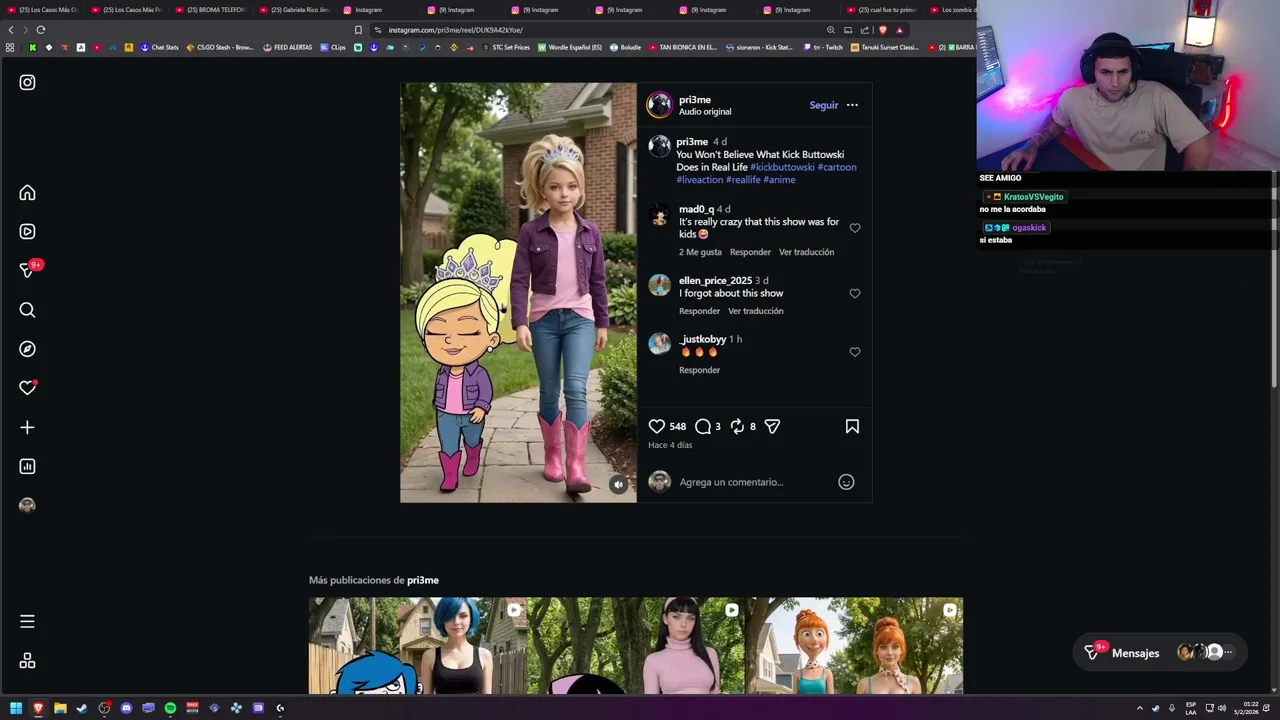The width and height of the screenshot is (1280, 720).
Task: Open the Windows Start menu
Action: (x=16, y=708)
